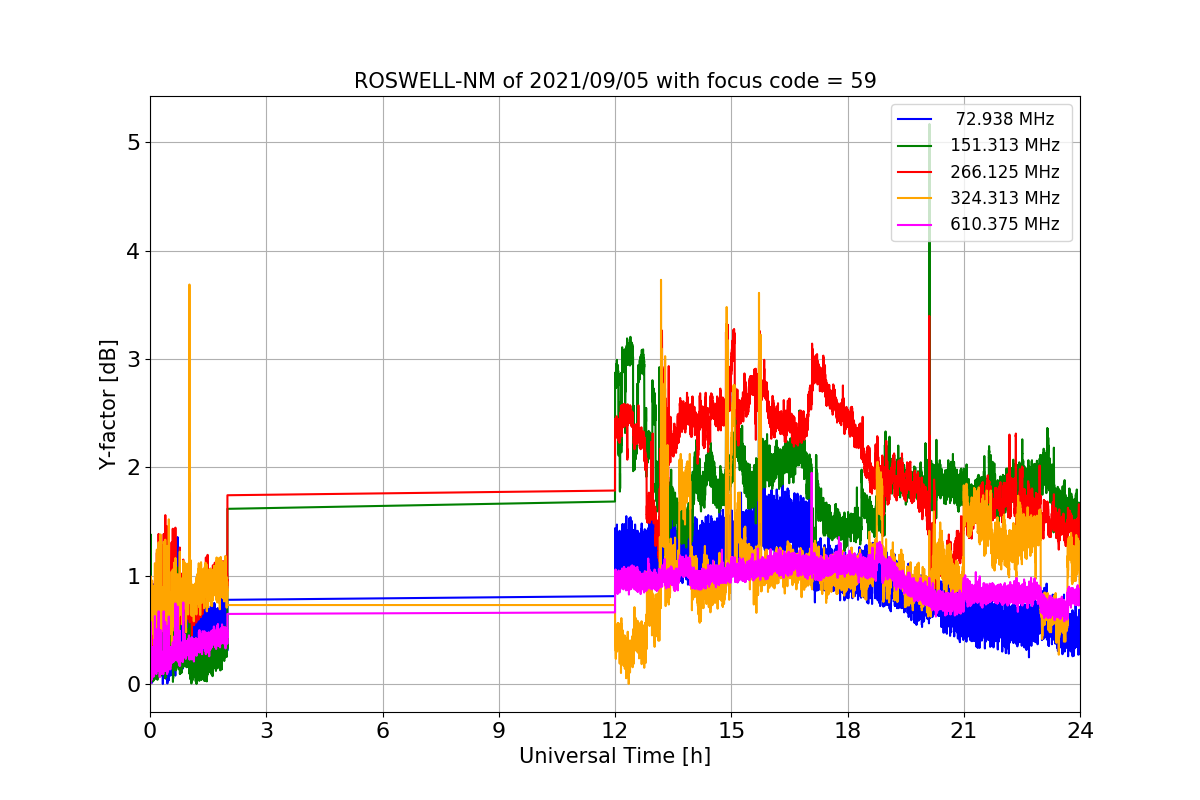Select the 266.125 MHz legend label

[1005, 172]
